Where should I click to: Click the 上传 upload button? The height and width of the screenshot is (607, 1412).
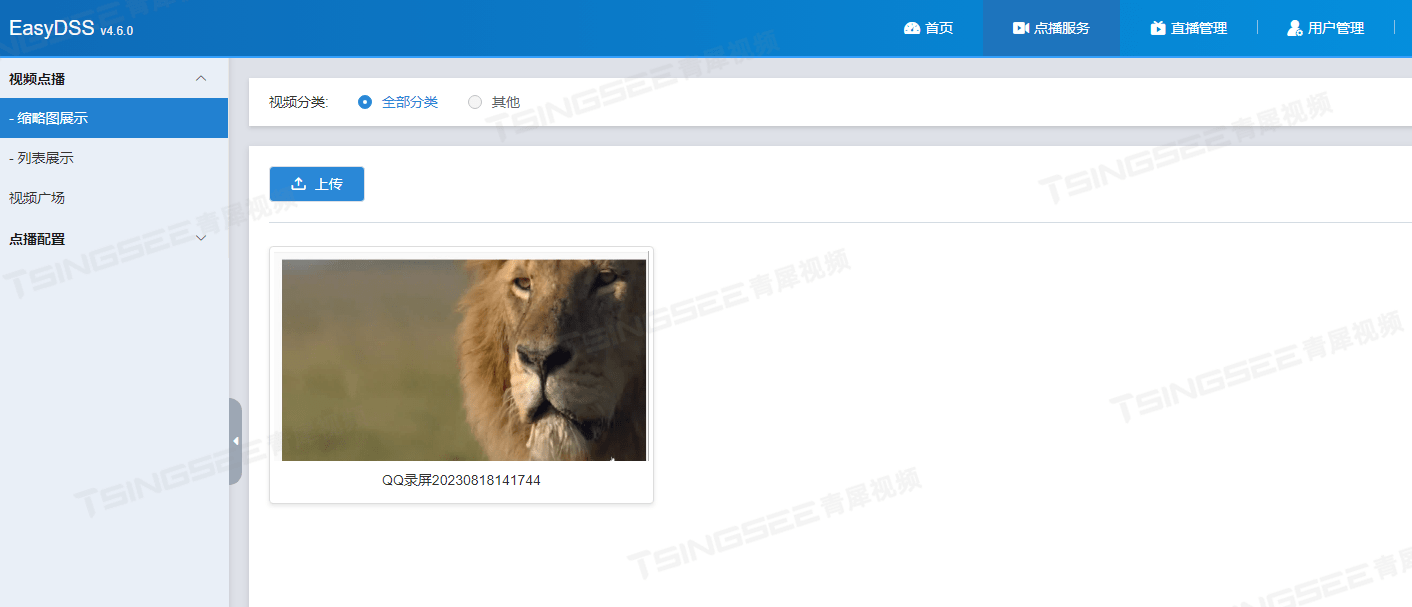click(317, 184)
